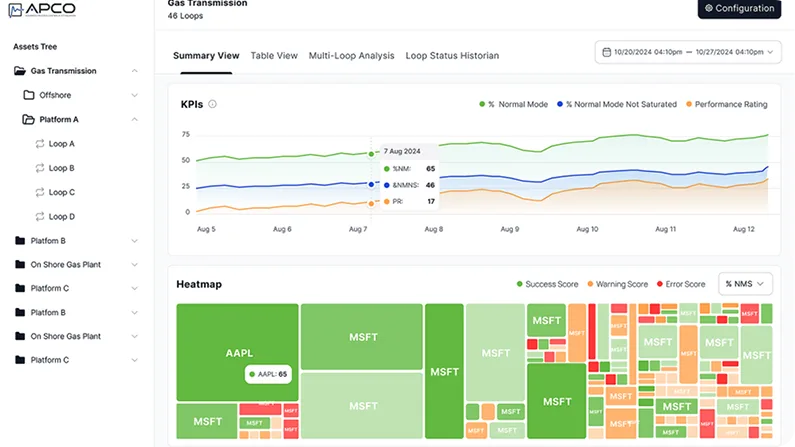This screenshot has width=795, height=447.
Task: Toggle % Normal Mode Not Saturated legend
Action: (x=617, y=104)
